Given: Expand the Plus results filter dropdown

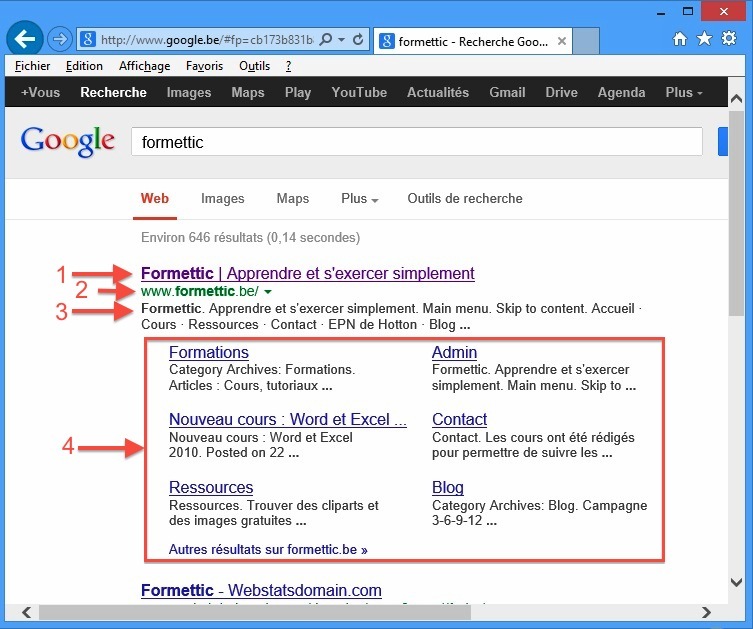Looking at the screenshot, I should coord(360,198).
